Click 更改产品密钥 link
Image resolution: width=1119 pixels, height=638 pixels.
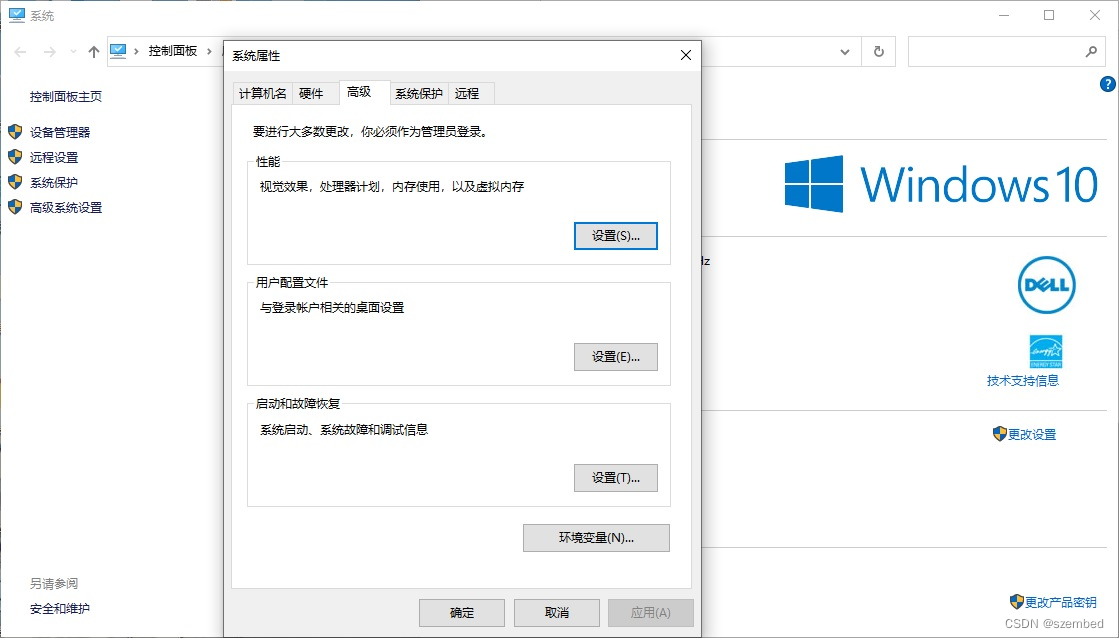coord(1061,602)
